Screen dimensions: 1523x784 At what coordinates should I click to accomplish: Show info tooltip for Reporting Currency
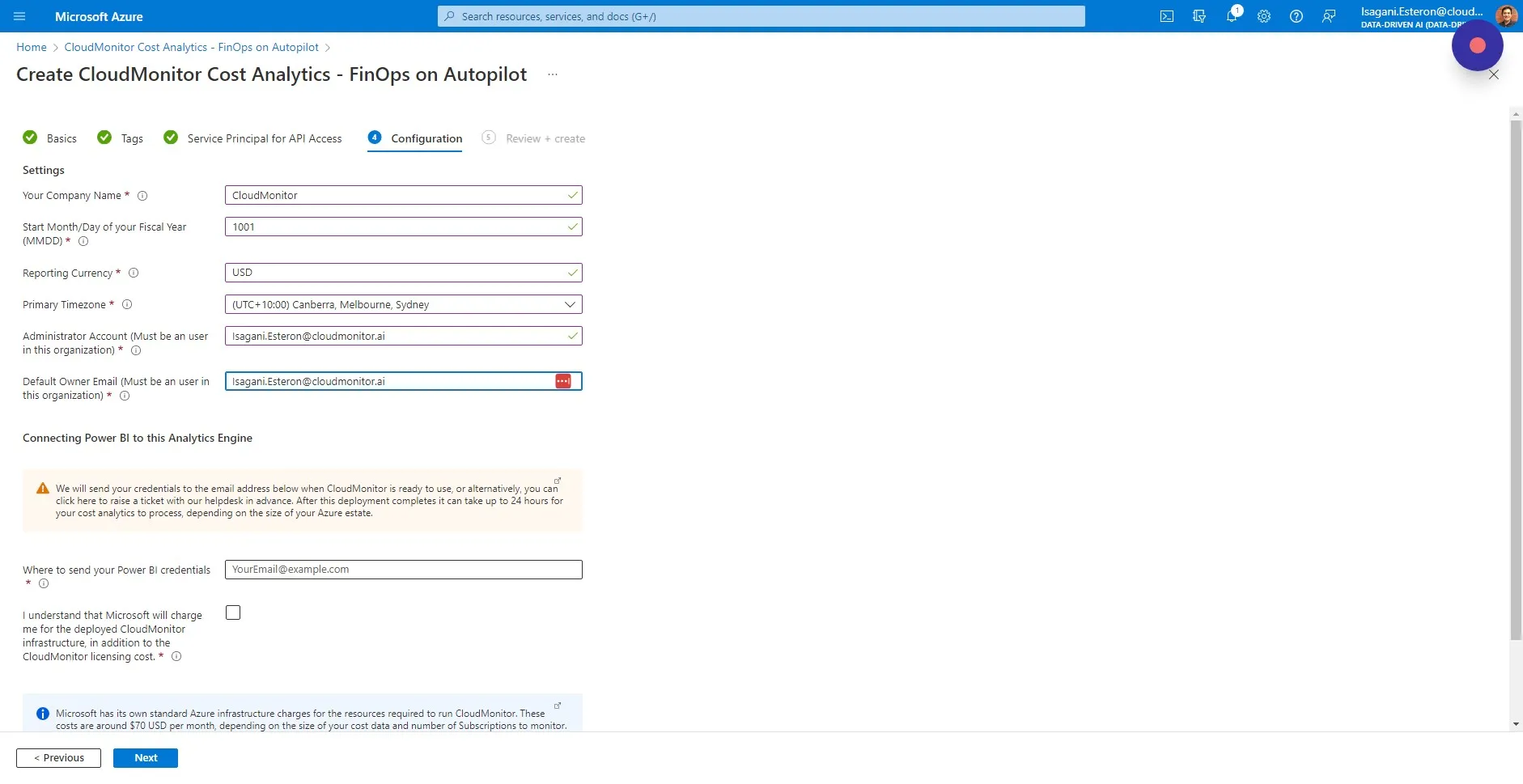(x=134, y=273)
